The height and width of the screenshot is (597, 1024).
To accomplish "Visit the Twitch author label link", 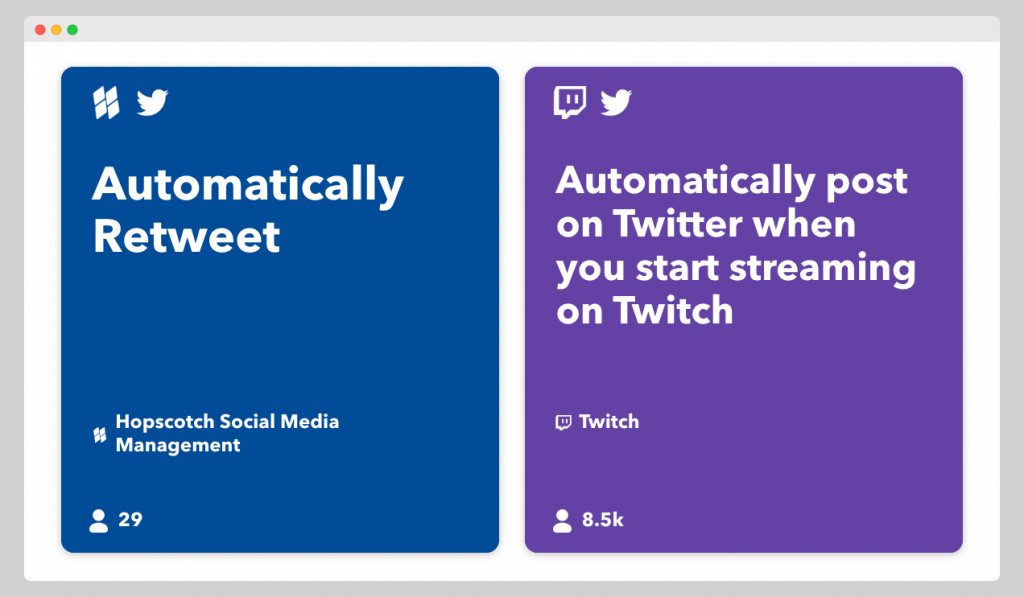I will point(608,422).
